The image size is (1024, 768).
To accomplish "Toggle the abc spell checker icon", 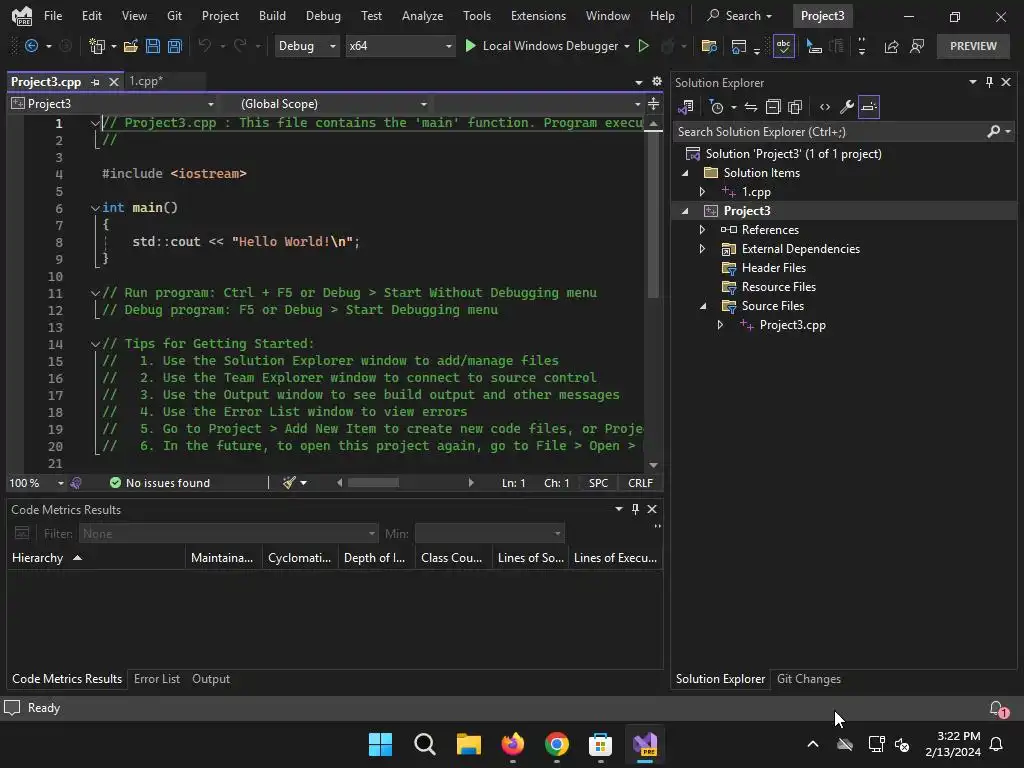I will coord(784,46).
